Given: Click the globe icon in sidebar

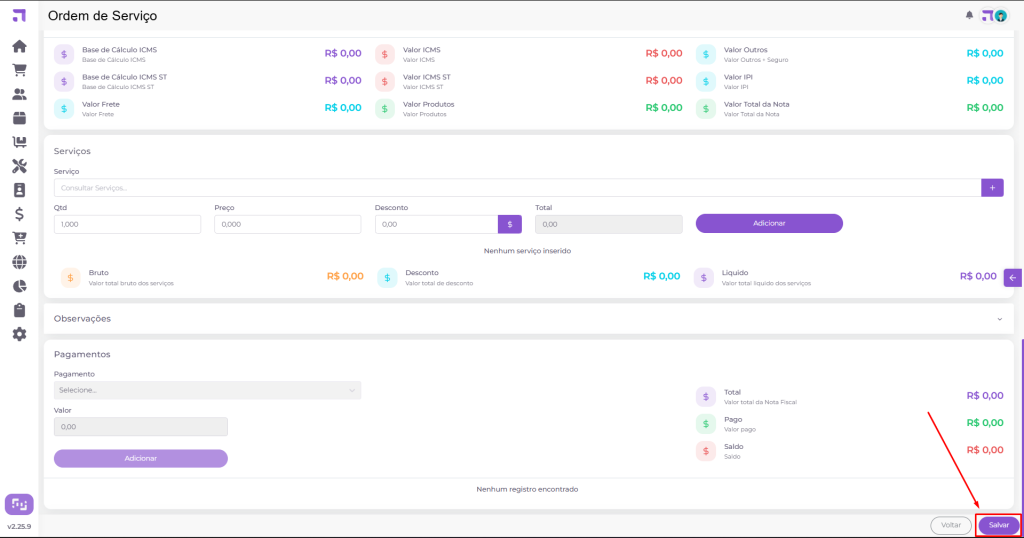Looking at the screenshot, I should point(19,262).
